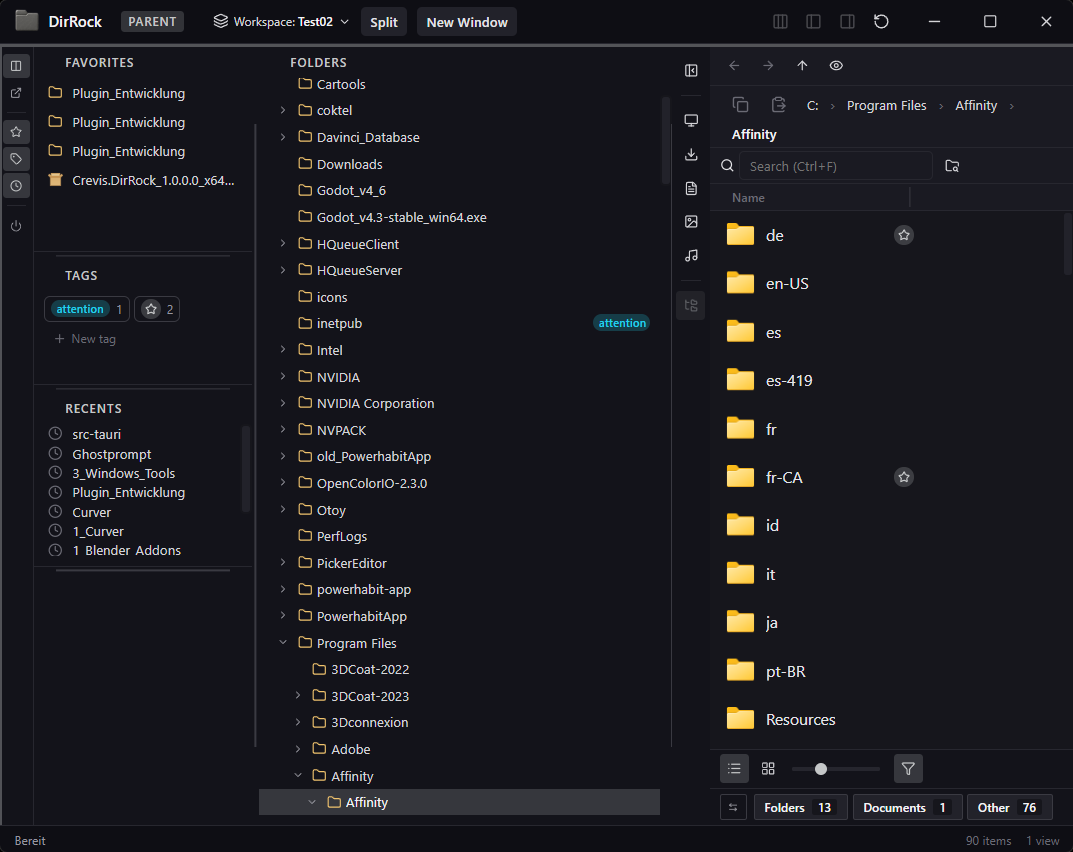Click the power icon in left sidebar
This screenshot has width=1073, height=852.
[16, 226]
